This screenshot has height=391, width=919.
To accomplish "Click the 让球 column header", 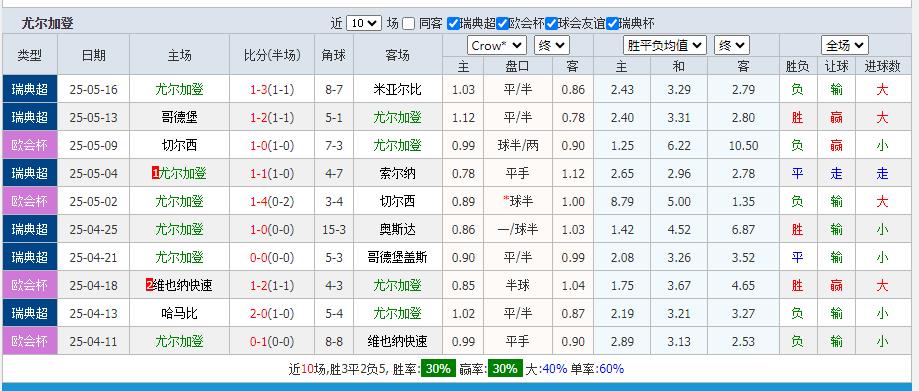I will pyautogui.click(x=836, y=67).
